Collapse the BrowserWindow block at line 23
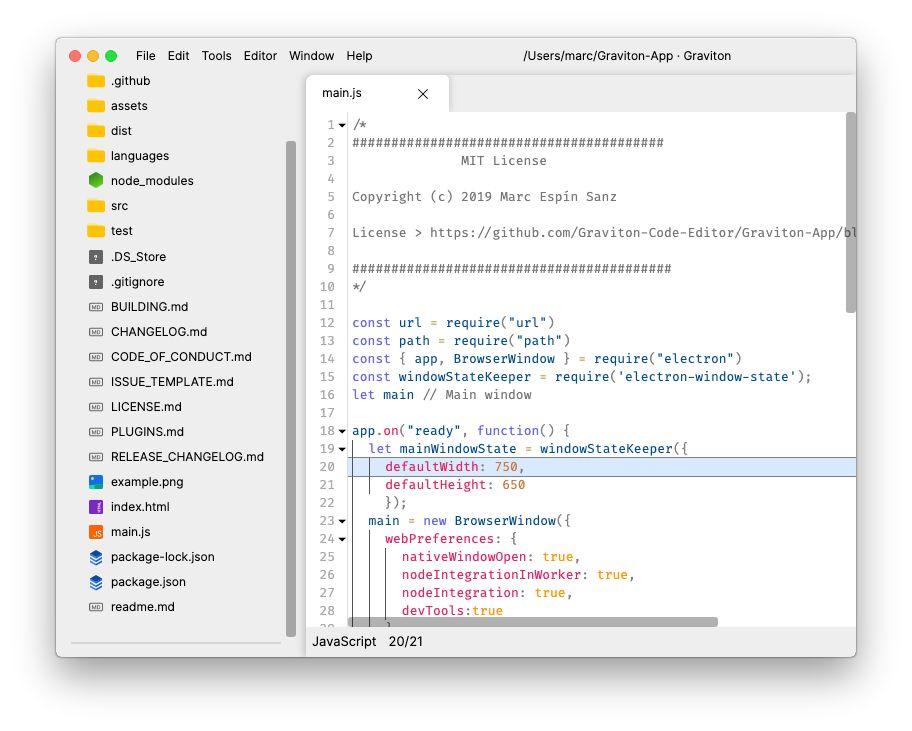 click(342, 522)
